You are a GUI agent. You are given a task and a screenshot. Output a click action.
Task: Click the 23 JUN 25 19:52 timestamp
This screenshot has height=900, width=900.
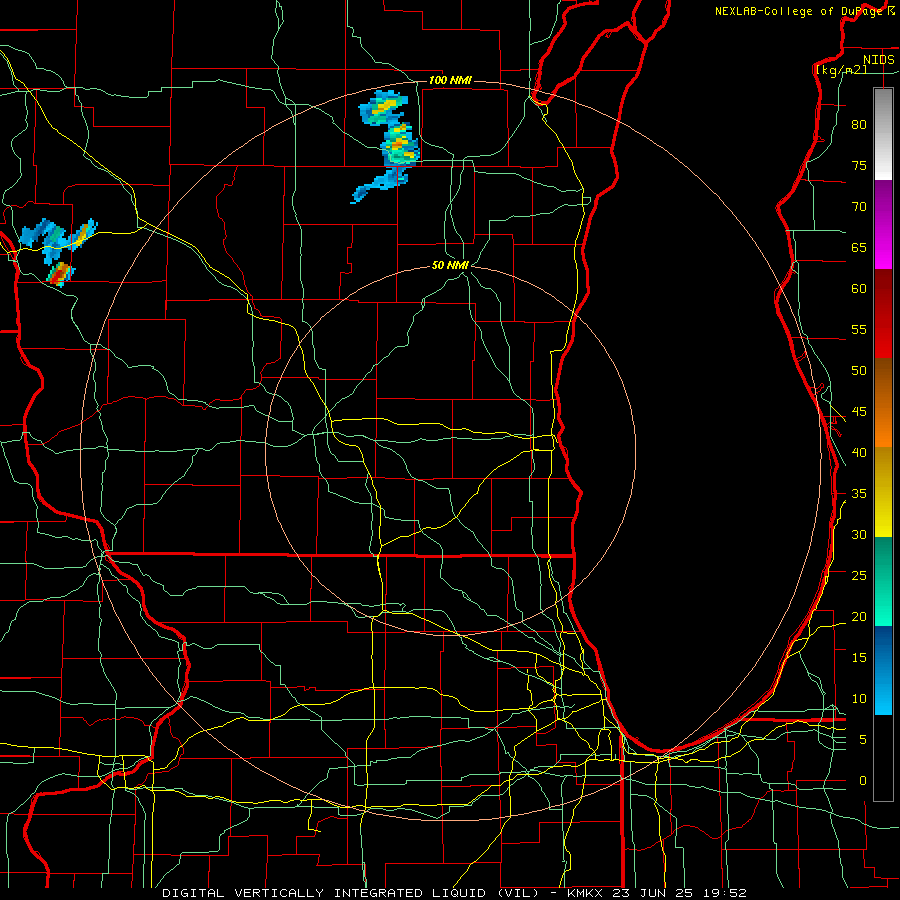(680, 893)
